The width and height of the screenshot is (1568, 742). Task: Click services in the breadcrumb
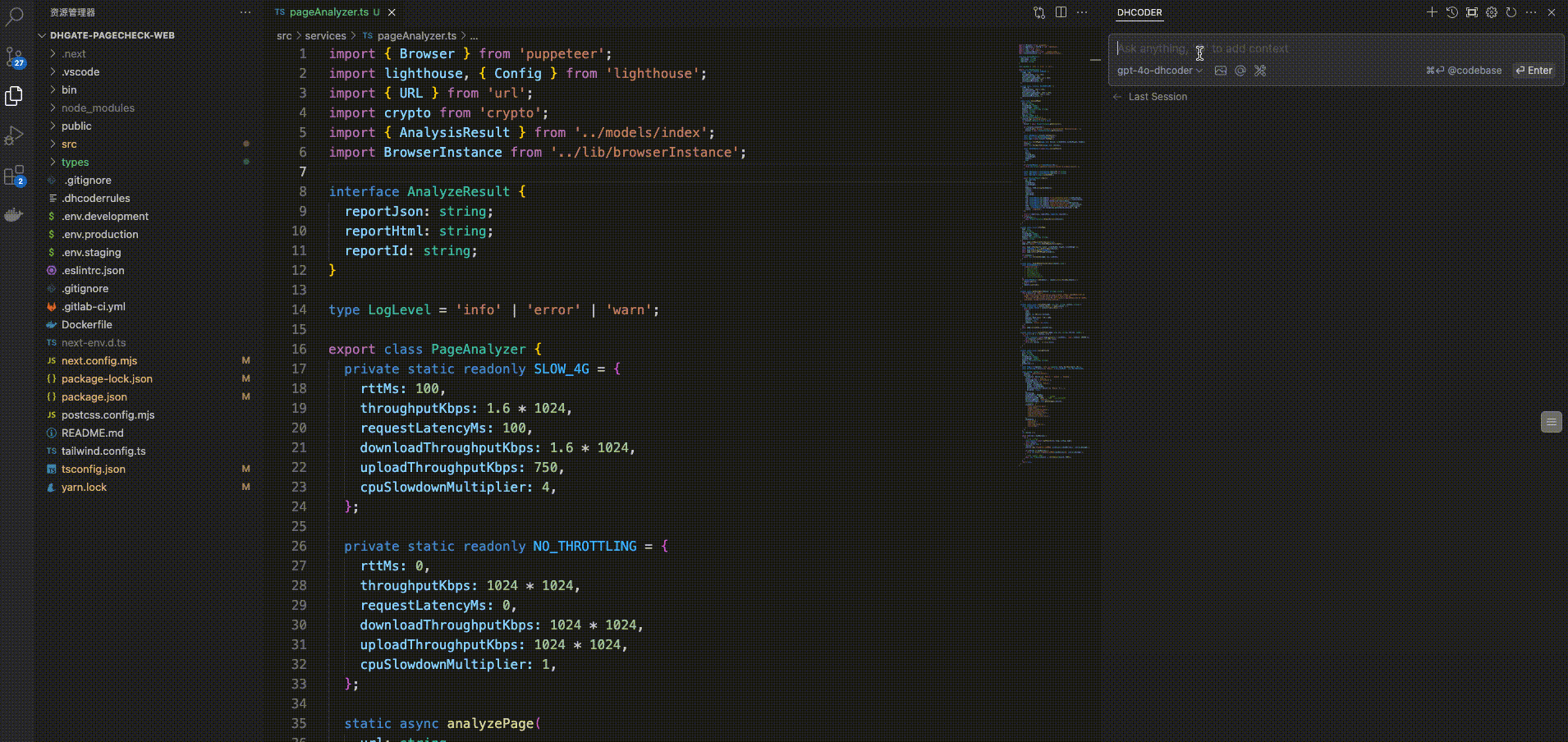[x=325, y=35]
